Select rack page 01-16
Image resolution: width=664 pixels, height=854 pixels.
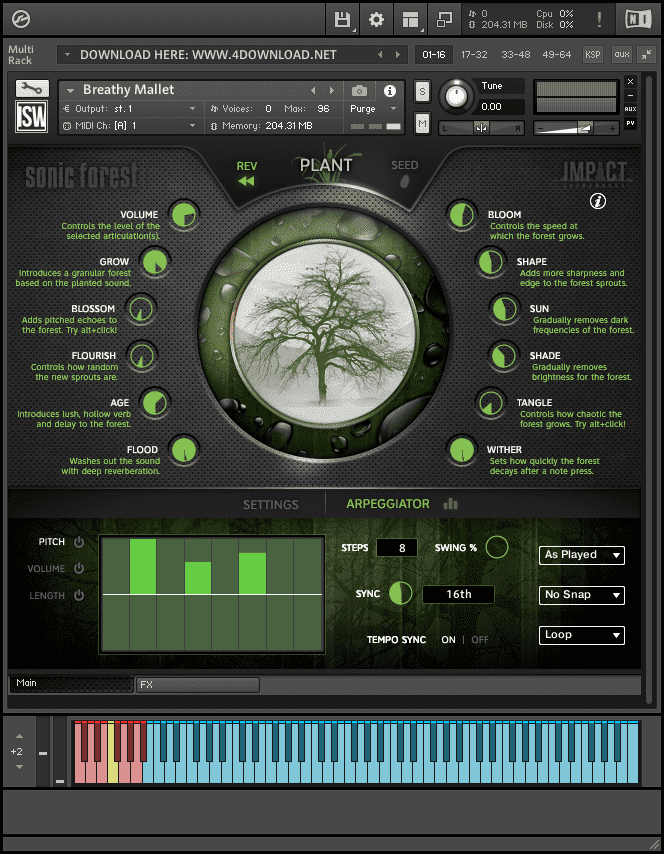pos(434,54)
